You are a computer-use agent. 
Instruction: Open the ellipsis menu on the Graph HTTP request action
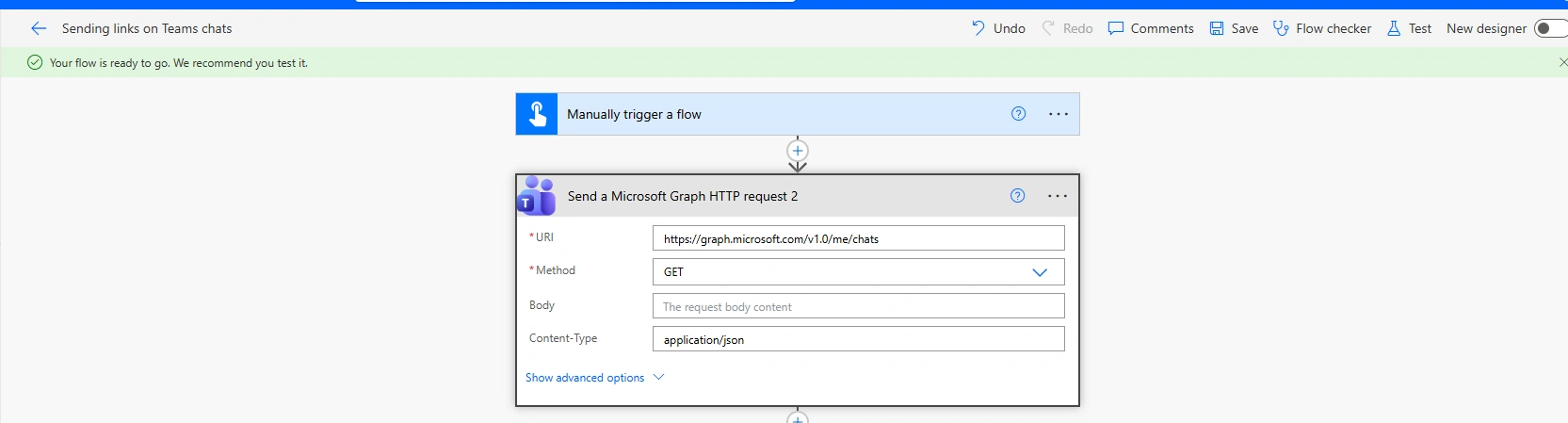pyautogui.click(x=1058, y=196)
